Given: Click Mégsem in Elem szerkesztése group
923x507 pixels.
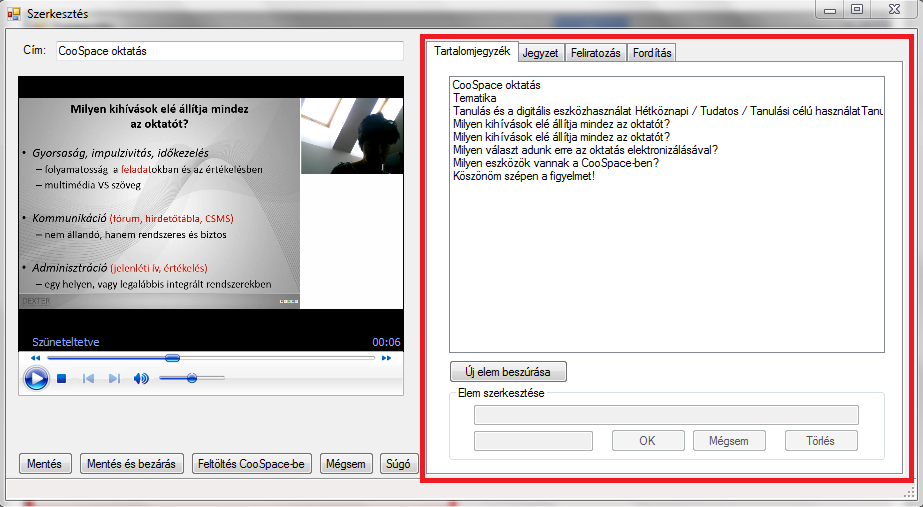Looking at the screenshot, I should pyautogui.click(x=729, y=440).
